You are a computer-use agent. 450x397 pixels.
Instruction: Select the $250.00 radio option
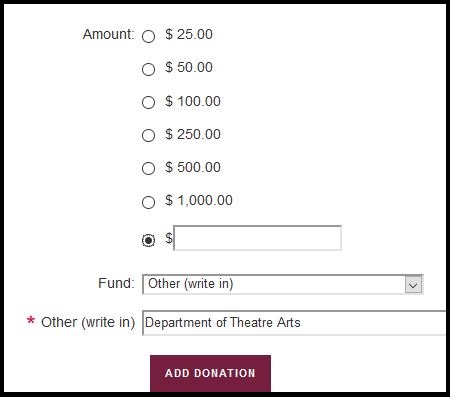148,135
